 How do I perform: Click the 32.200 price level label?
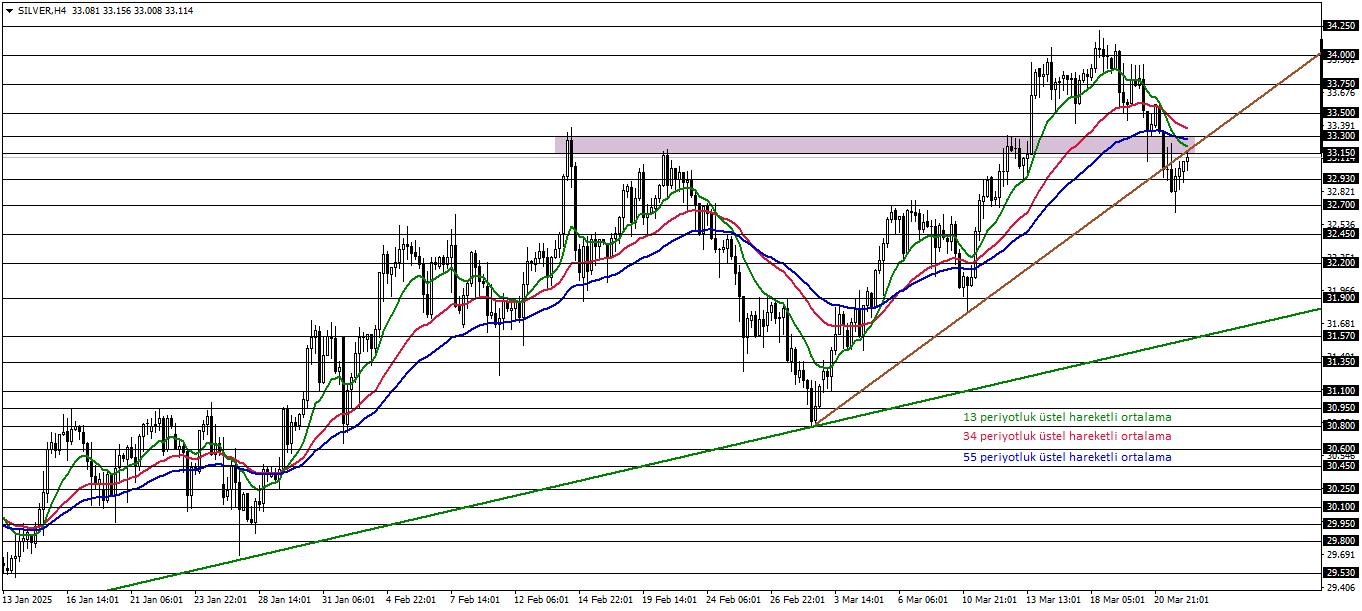(1340, 262)
